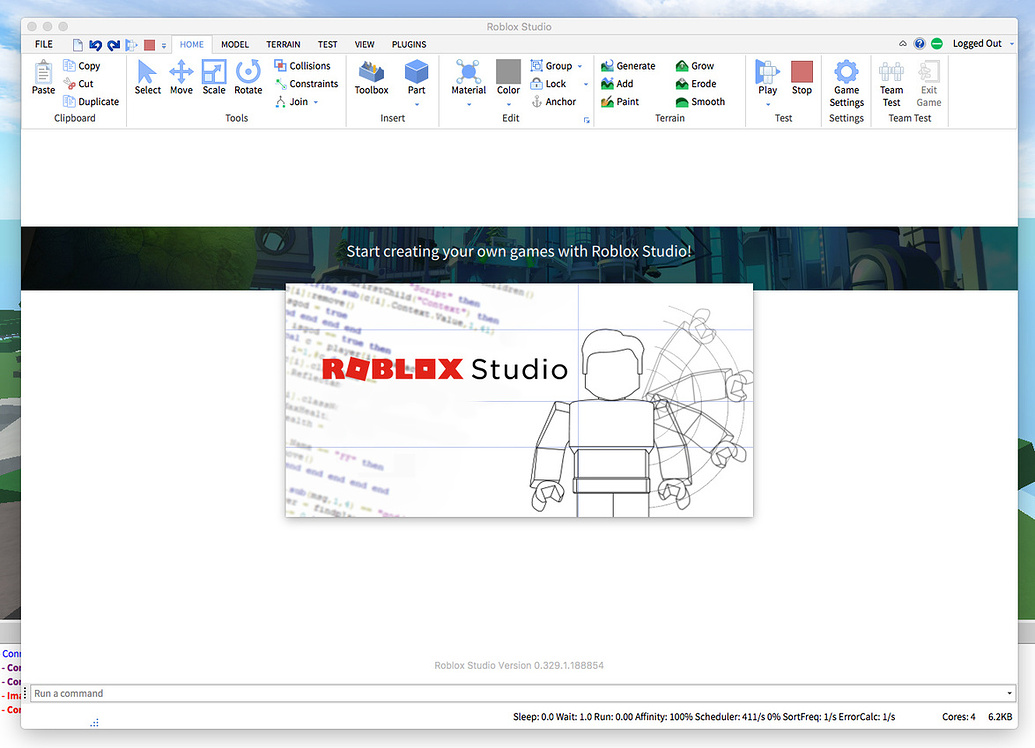This screenshot has width=1035, height=748.
Task: Undo the last action
Action: click(x=96, y=45)
